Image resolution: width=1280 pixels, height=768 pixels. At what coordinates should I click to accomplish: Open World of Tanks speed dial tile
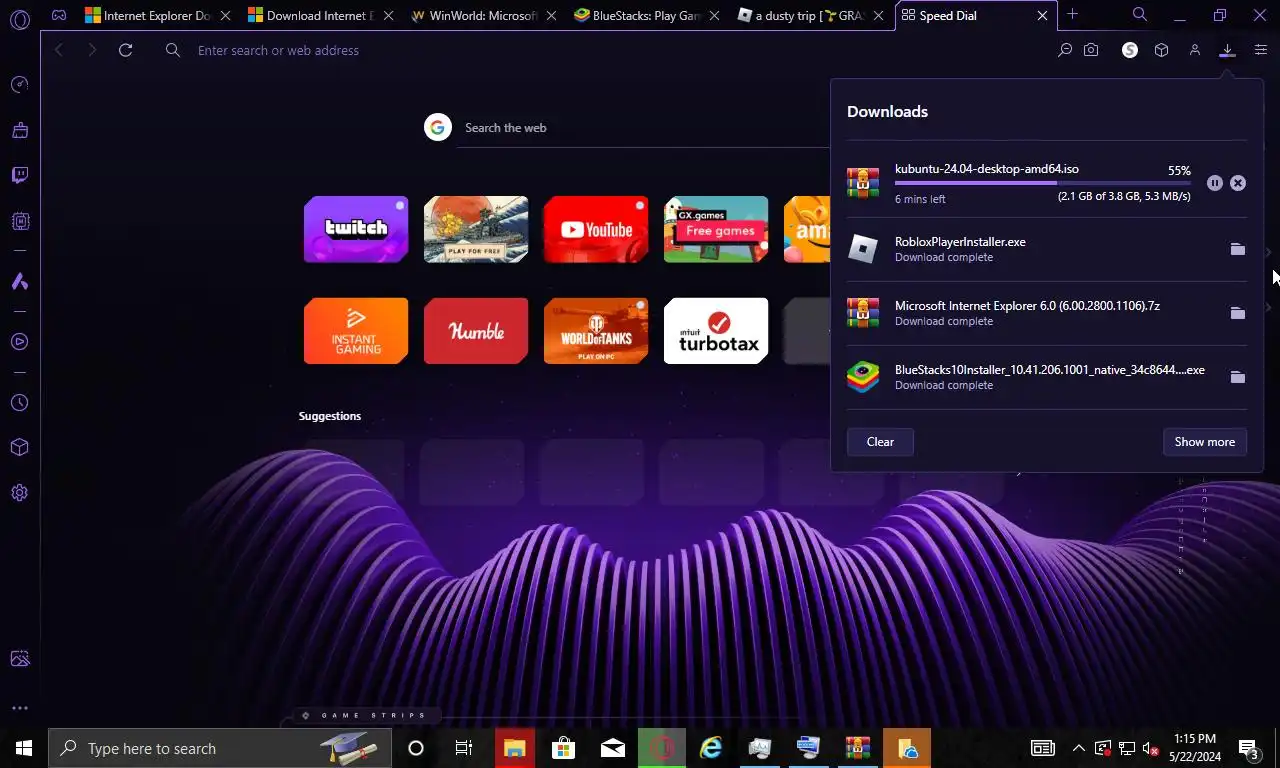pyautogui.click(x=596, y=331)
